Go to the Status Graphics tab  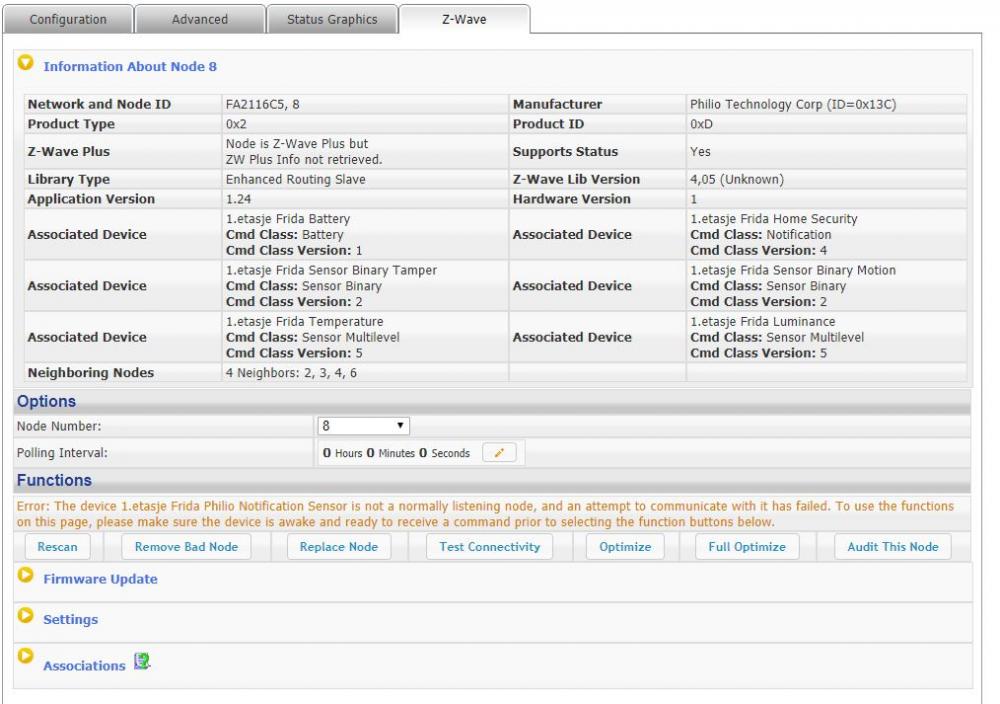(x=332, y=19)
